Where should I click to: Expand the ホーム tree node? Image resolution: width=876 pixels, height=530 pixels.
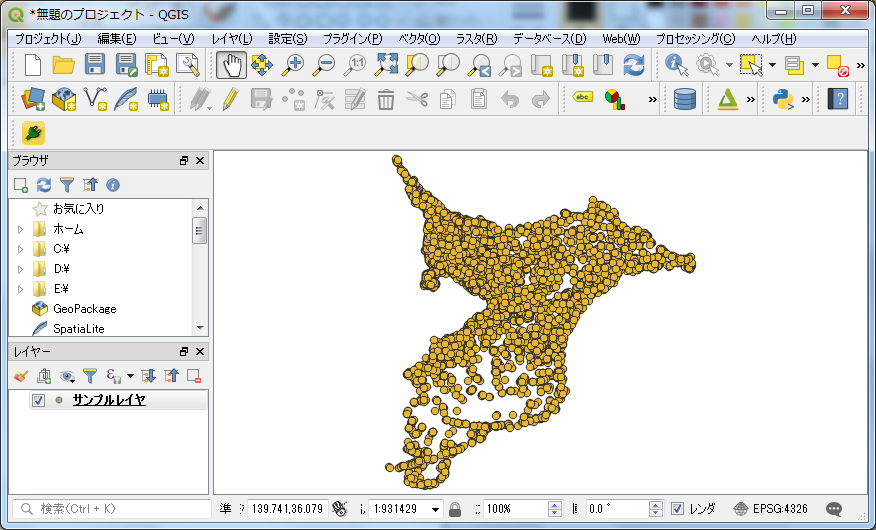(x=20, y=229)
